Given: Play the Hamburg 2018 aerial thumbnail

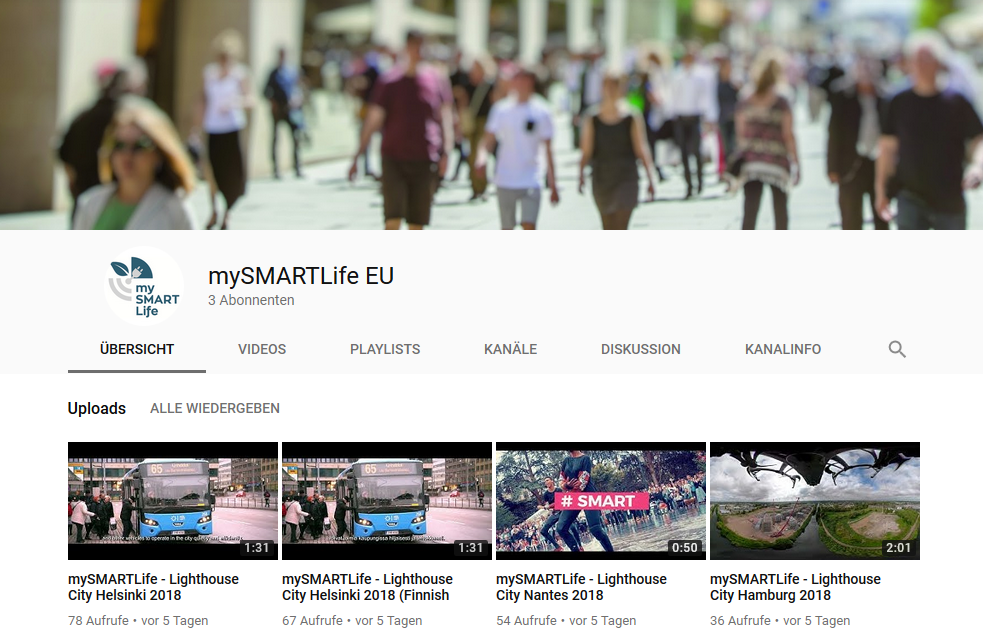Looking at the screenshot, I should (x=815, y=501).
